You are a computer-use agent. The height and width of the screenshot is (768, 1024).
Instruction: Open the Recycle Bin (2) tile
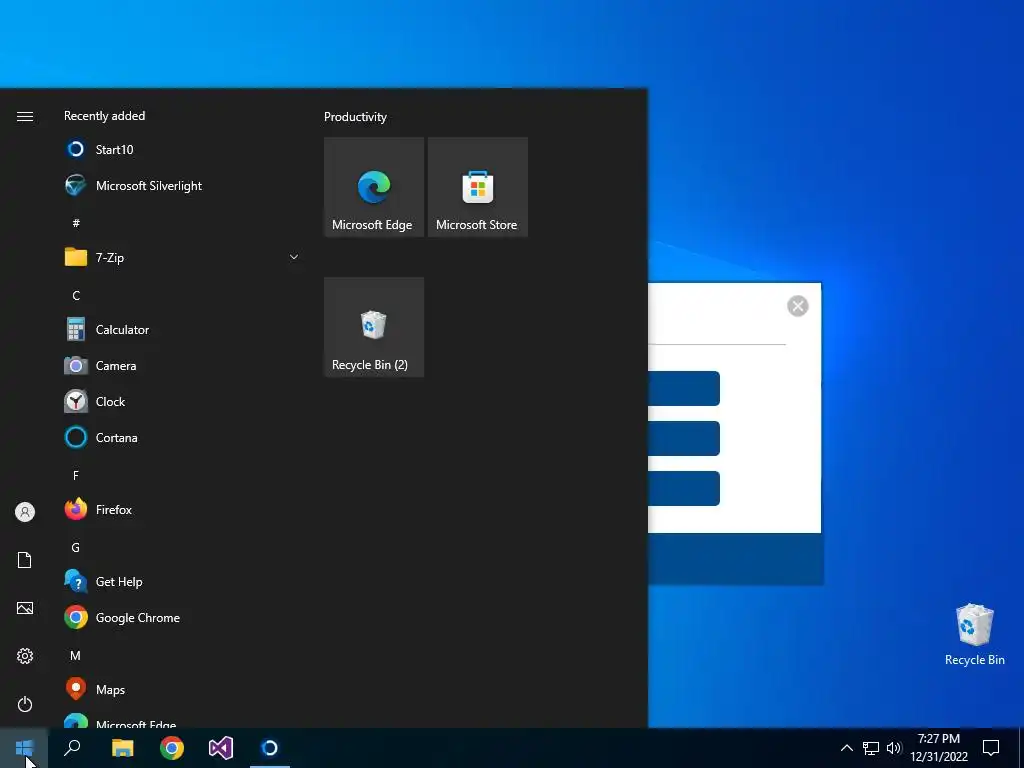pos(374,327)
